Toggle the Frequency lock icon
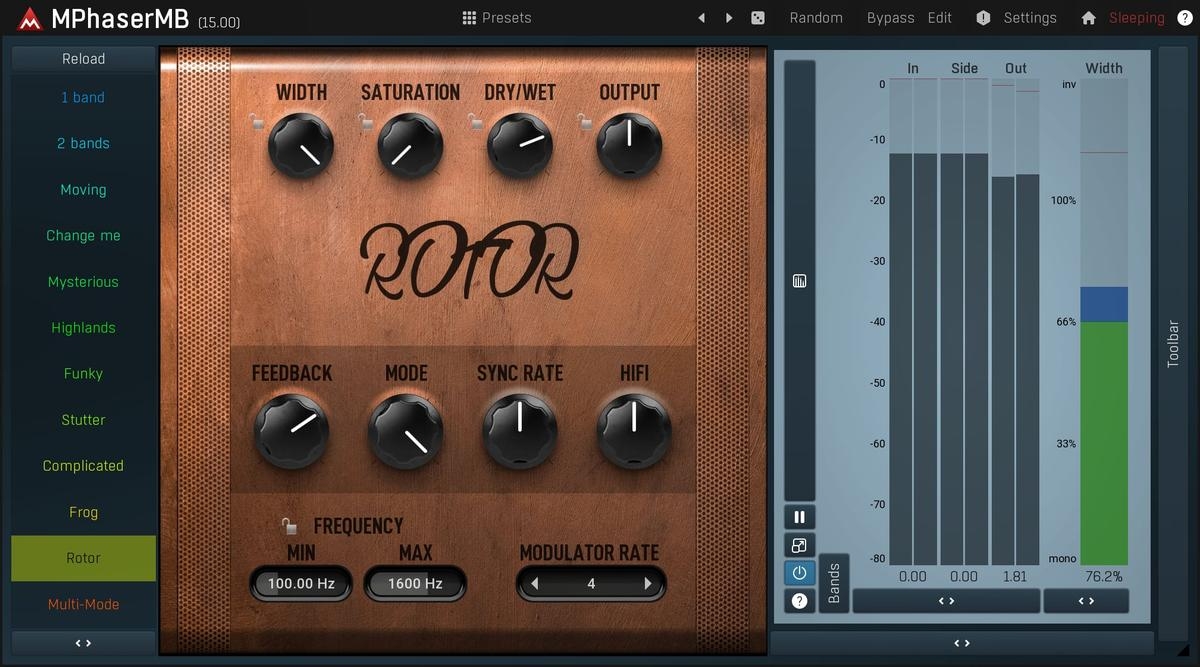 tap(289, 526)
